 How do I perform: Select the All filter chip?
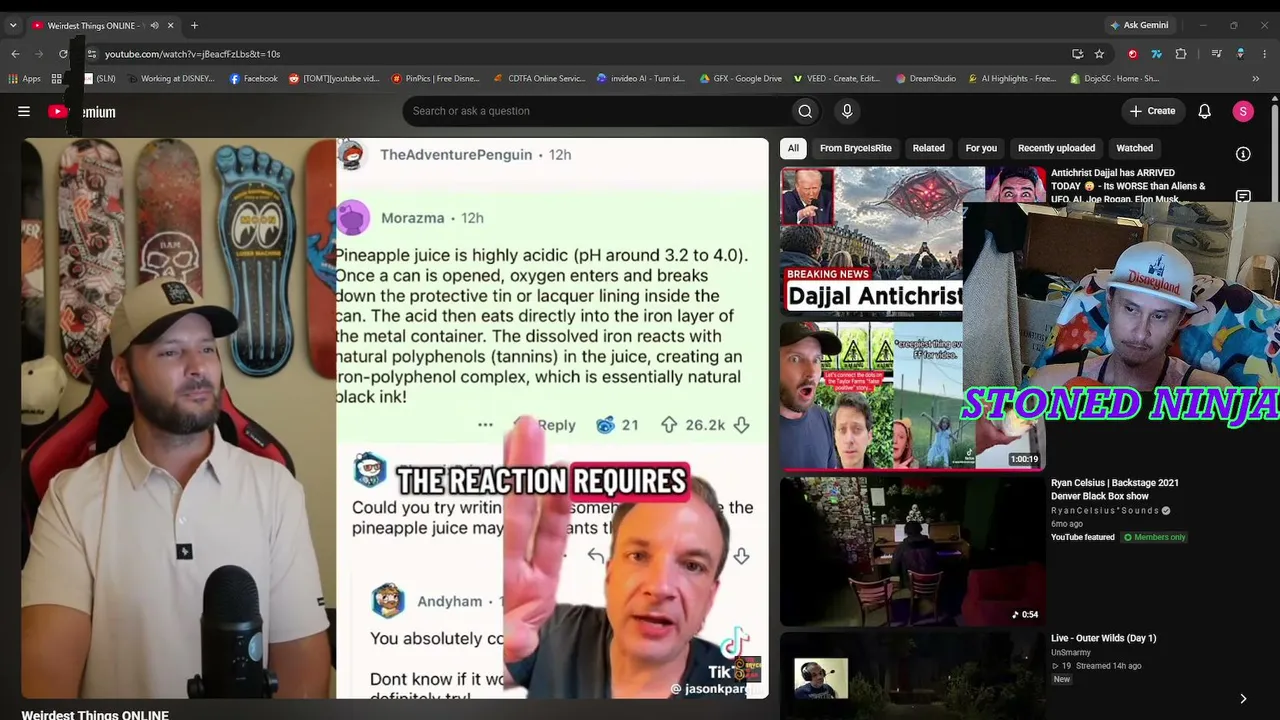793,148
